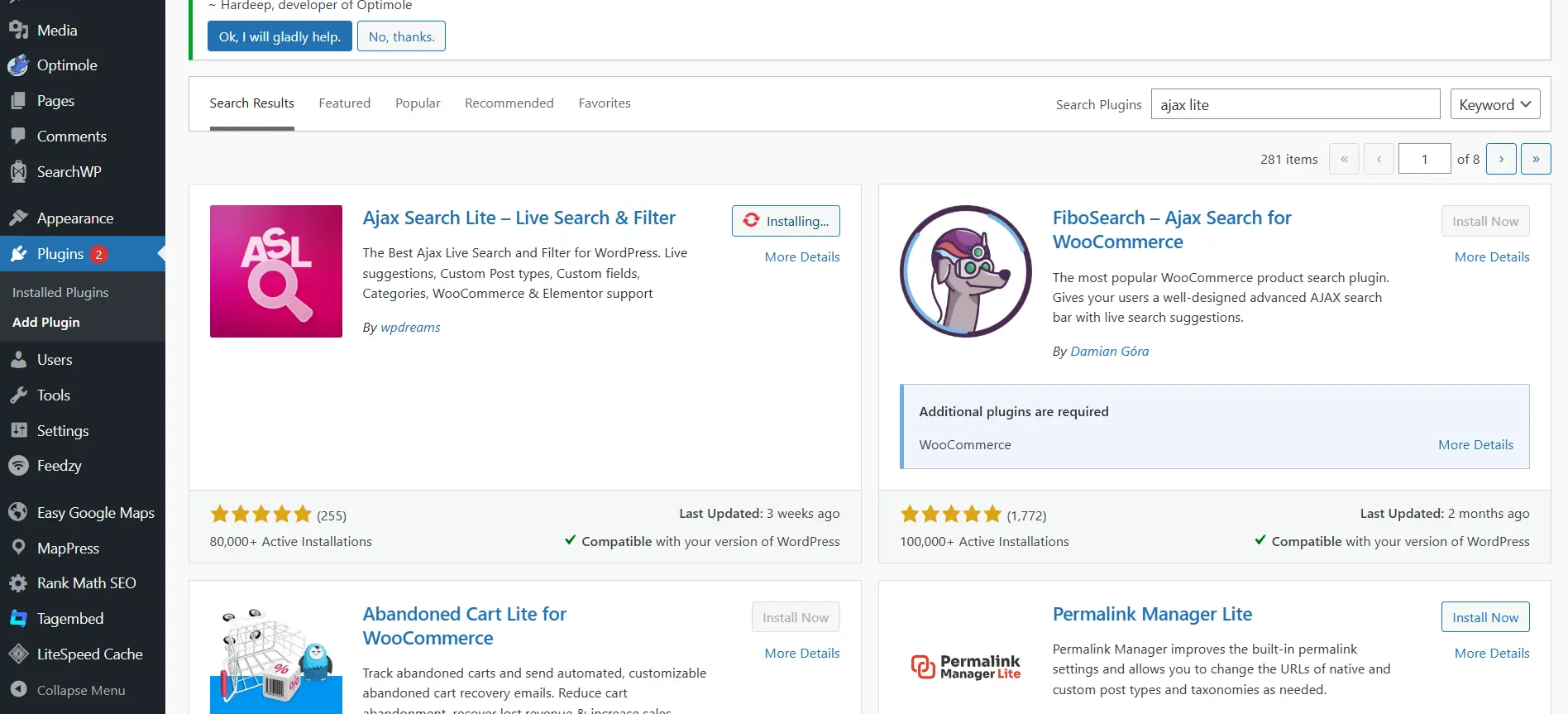Click the Appearance paintbrush icon
The width and height of the screenshot is (1568, 714).
click(18, 218)
